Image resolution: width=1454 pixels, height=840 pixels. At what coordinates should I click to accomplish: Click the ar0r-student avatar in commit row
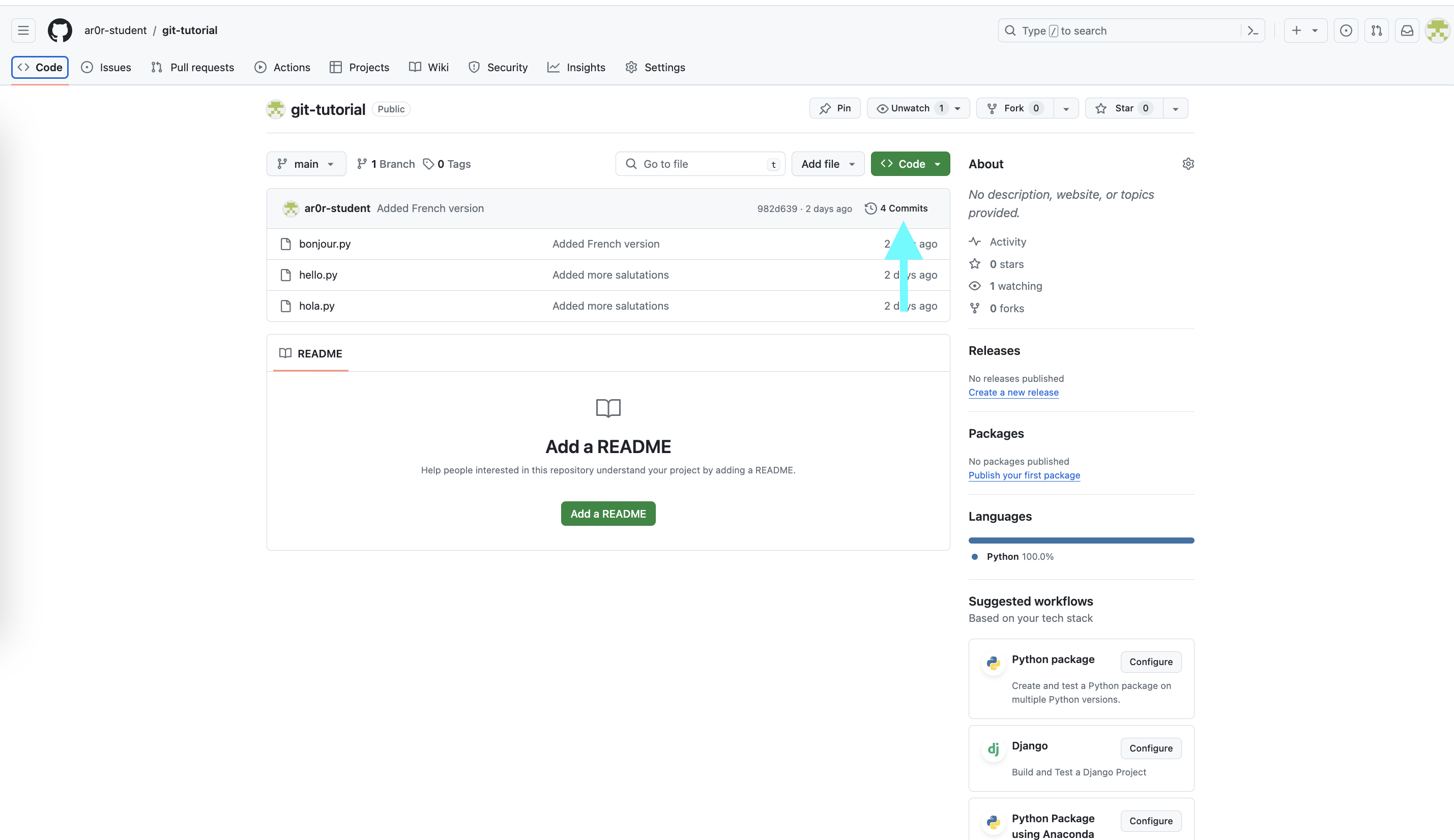click(291, 208)
